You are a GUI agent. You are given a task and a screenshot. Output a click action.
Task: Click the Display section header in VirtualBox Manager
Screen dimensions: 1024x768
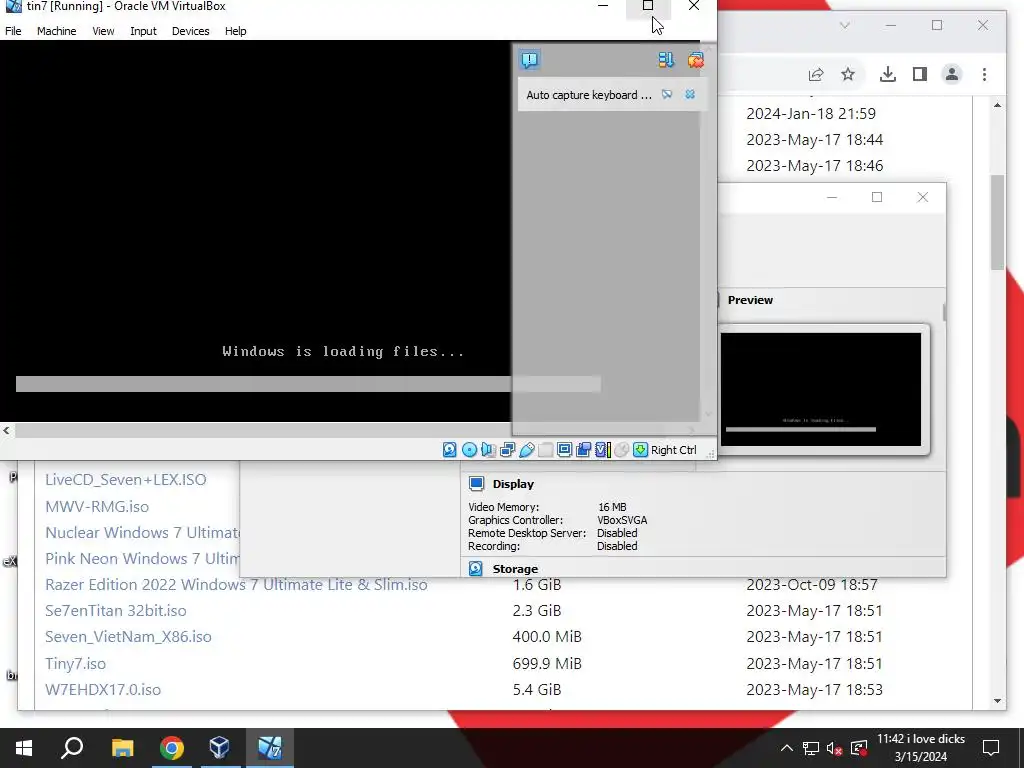(513, 484)
